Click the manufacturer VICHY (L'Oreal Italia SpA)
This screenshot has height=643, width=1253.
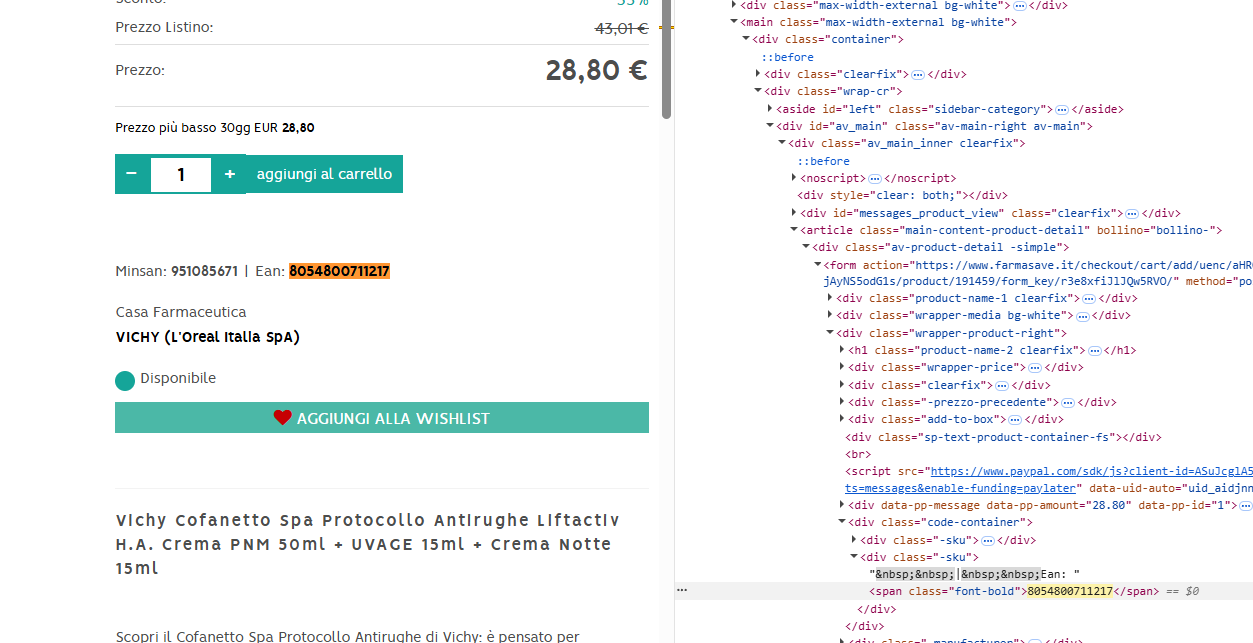pos(208,337)
